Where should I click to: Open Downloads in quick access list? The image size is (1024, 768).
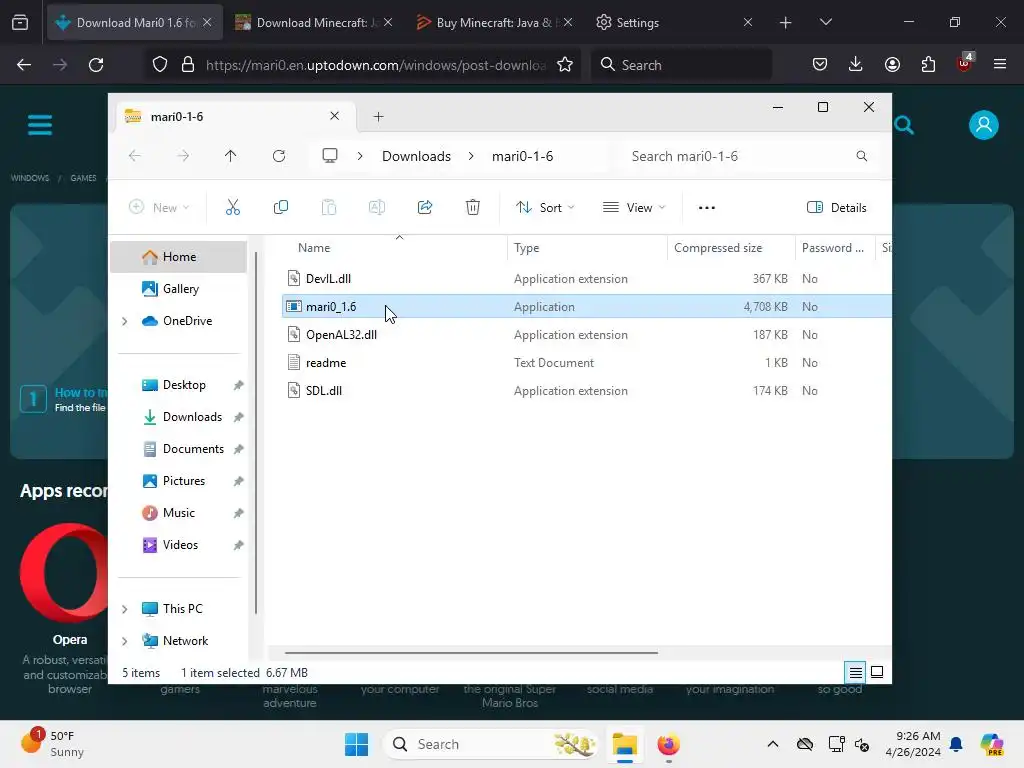pos(178,417)
